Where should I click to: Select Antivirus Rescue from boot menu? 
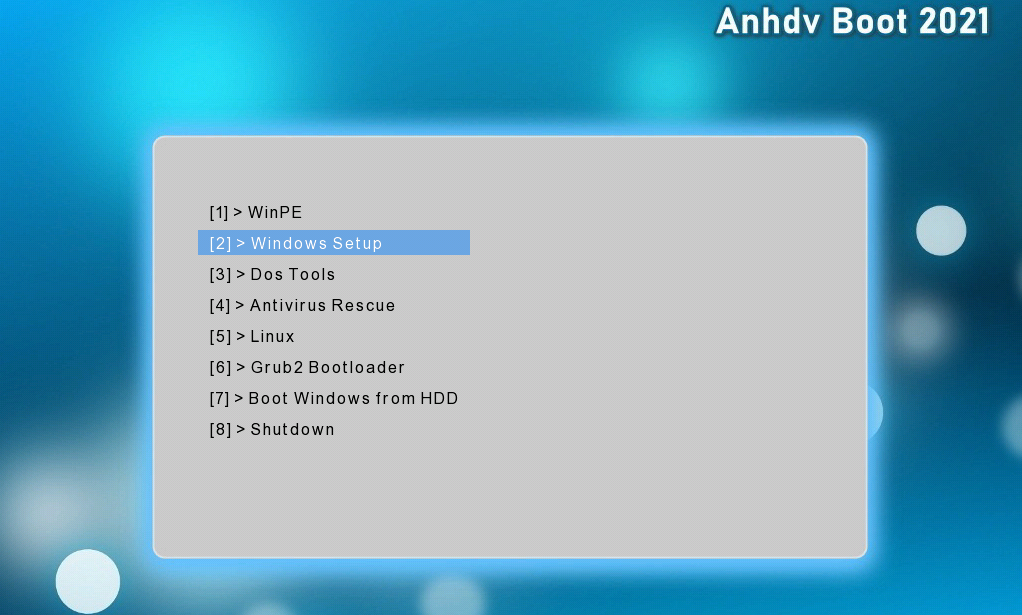(x=302, y=306)
